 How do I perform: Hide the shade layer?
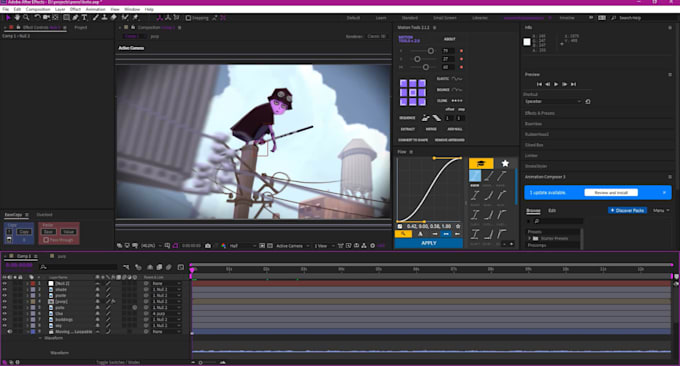(5, 289)
